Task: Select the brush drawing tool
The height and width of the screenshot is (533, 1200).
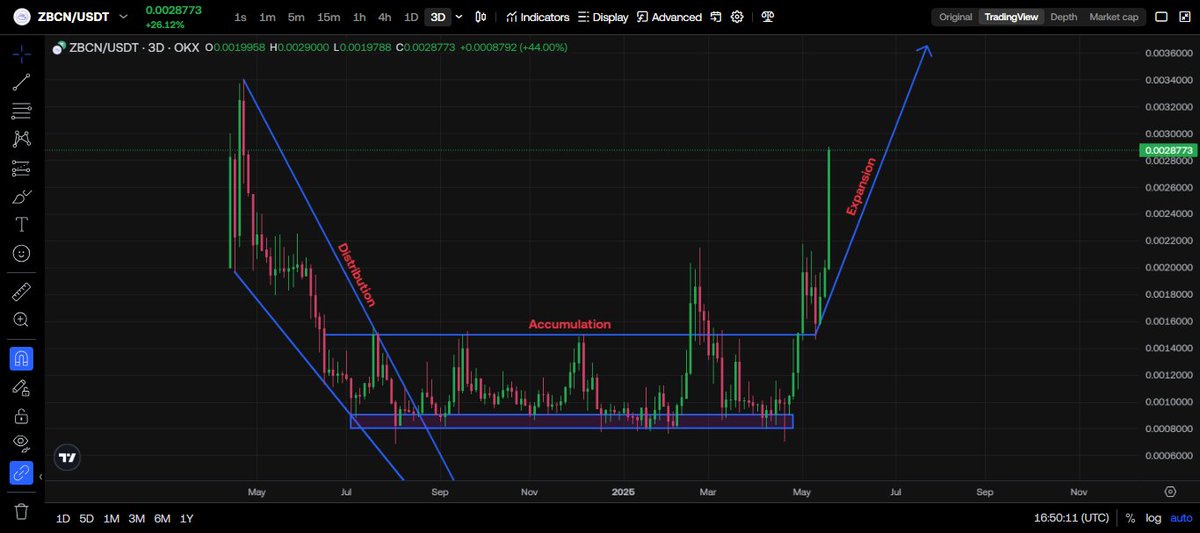Action: pos(21,196)
